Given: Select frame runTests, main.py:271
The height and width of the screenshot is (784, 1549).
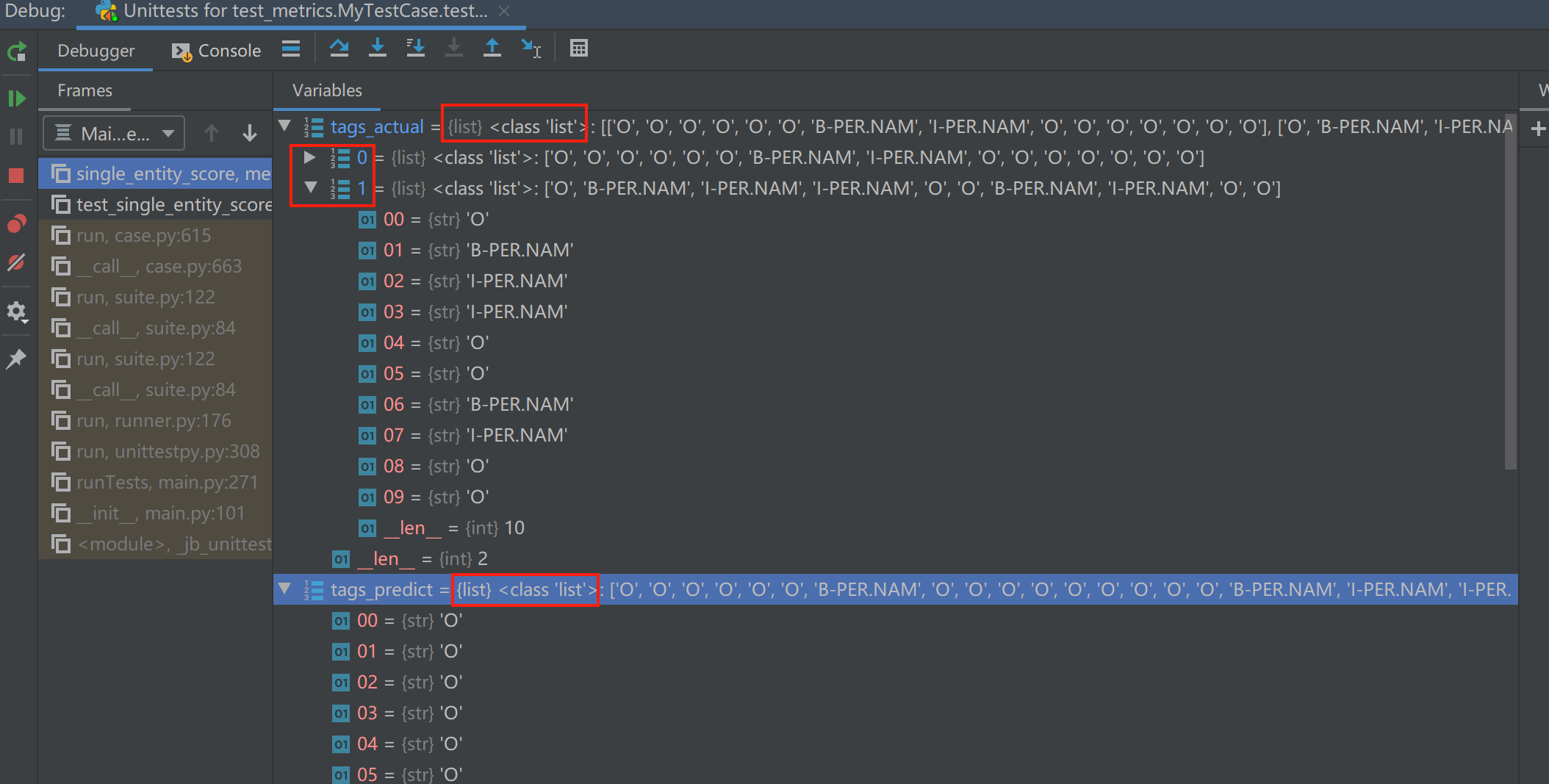Looking at the screenshot, I should click(156, 483).
